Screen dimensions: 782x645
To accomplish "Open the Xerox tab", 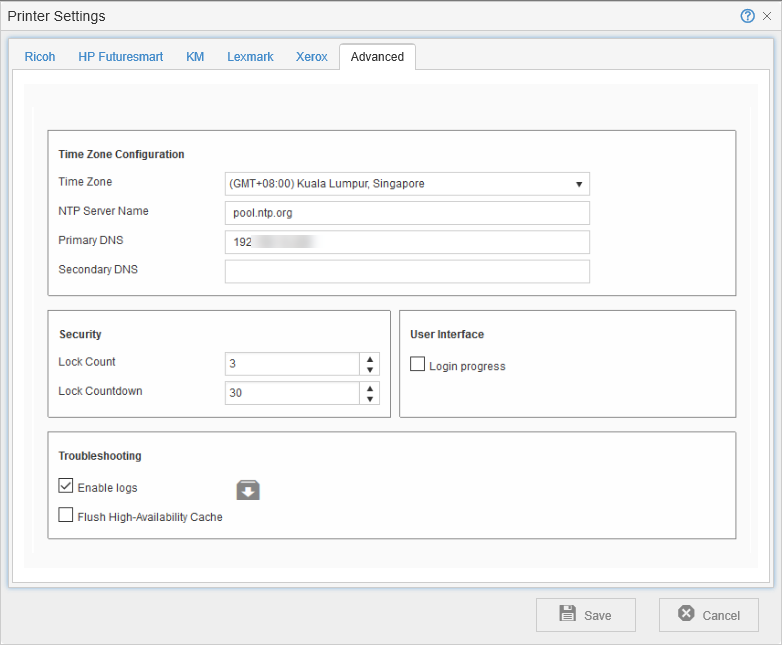I will [x=312, y=57].
